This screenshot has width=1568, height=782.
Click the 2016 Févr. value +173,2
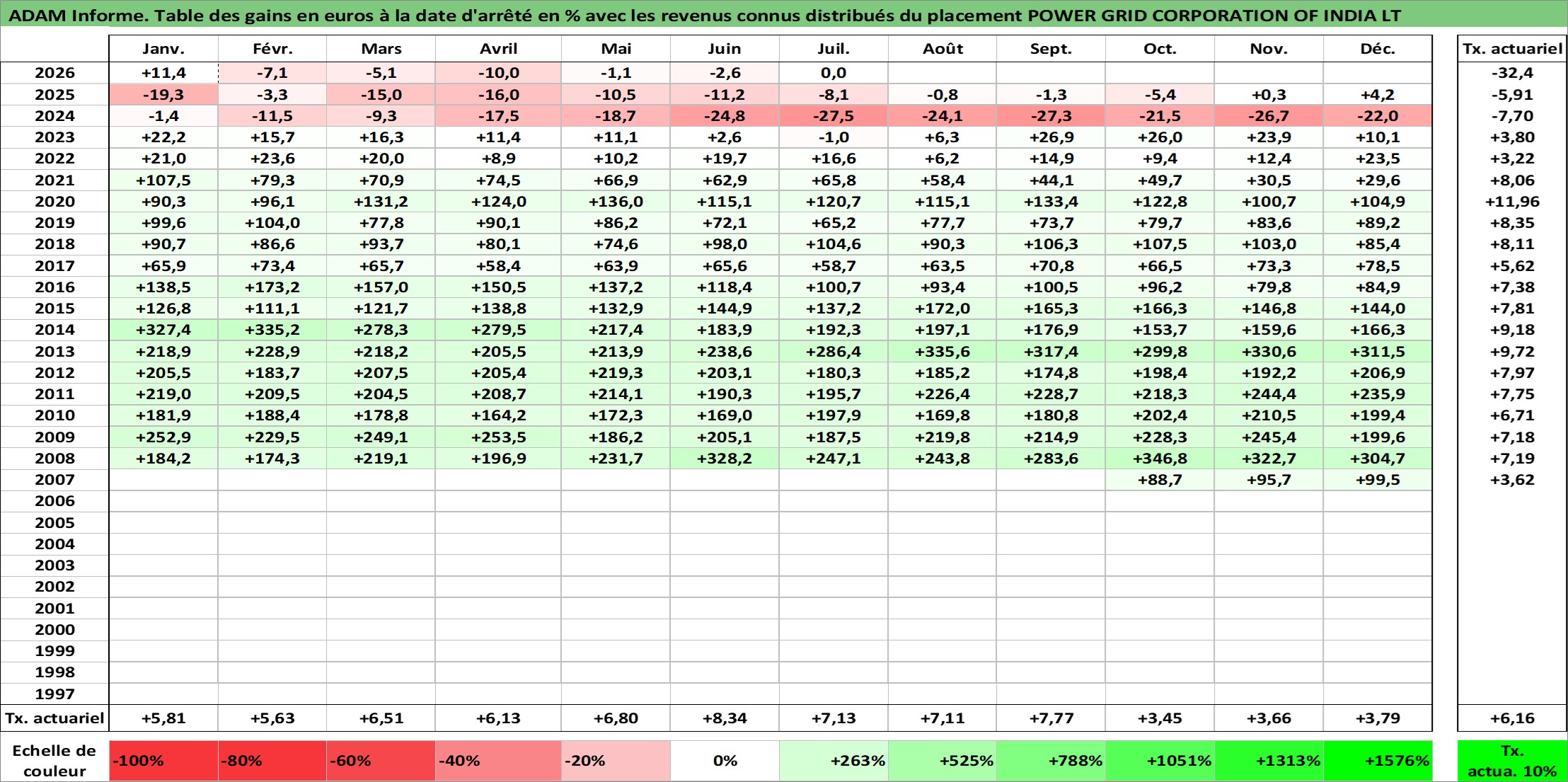(272, 287)
